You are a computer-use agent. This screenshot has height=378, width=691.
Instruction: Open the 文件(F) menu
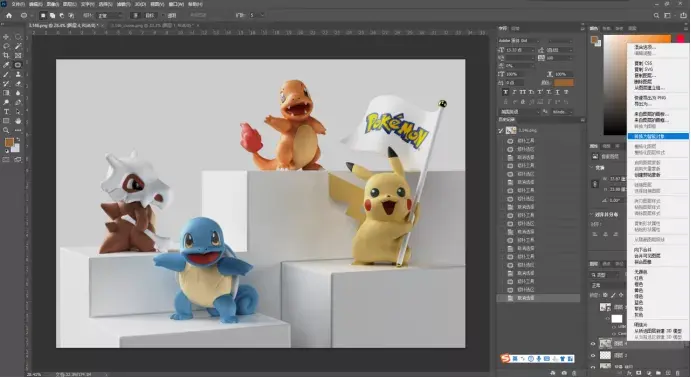coord(18,4)
